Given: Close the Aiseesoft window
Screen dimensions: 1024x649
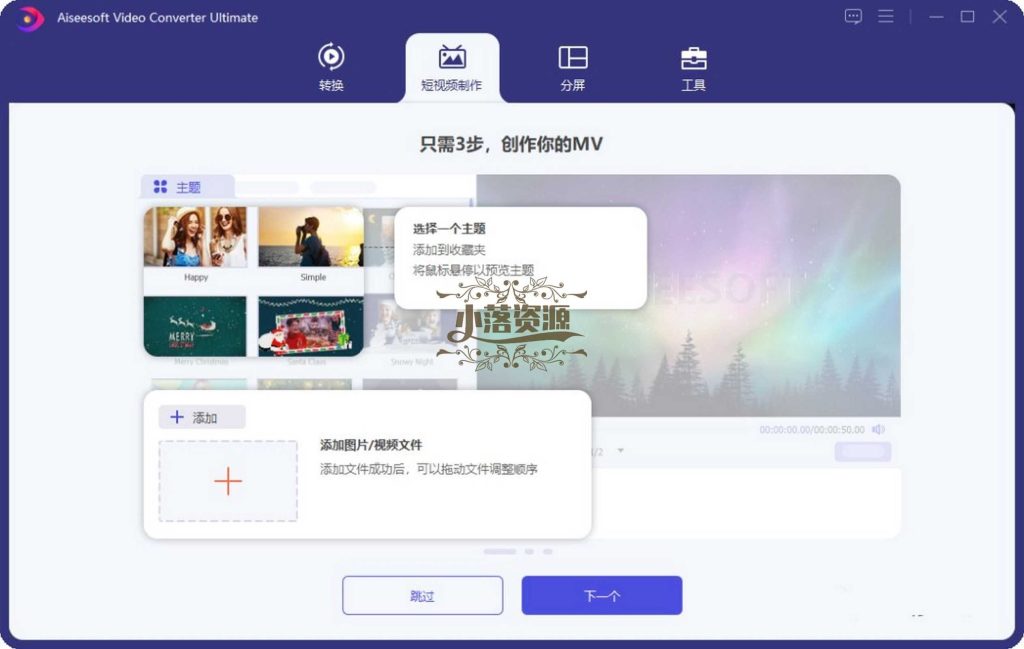Looking at the screenshot, I should (x=1000, y=17).
